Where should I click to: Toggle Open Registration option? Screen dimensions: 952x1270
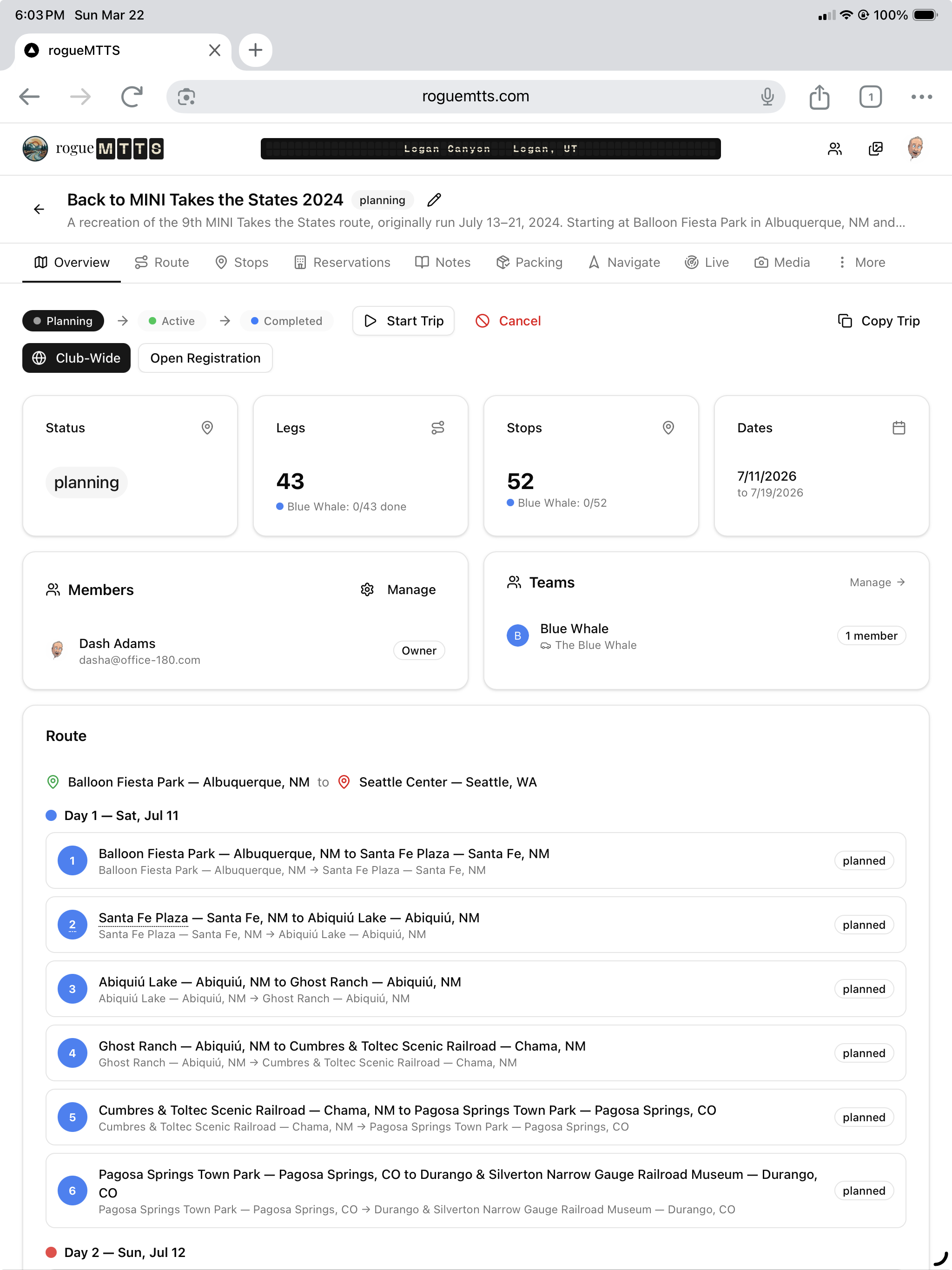click(205, 358)
